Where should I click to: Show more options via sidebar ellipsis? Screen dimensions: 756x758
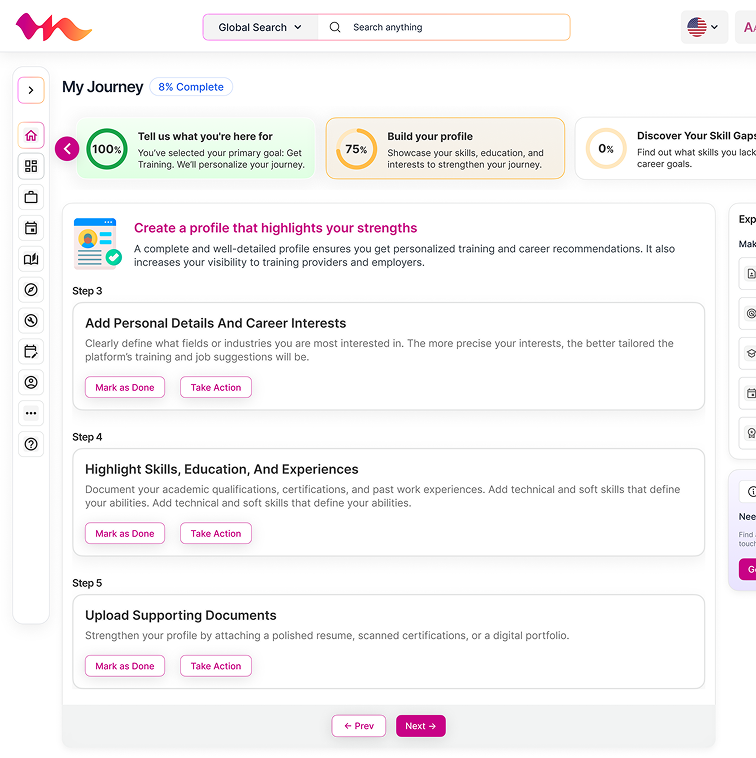(31, 413)
